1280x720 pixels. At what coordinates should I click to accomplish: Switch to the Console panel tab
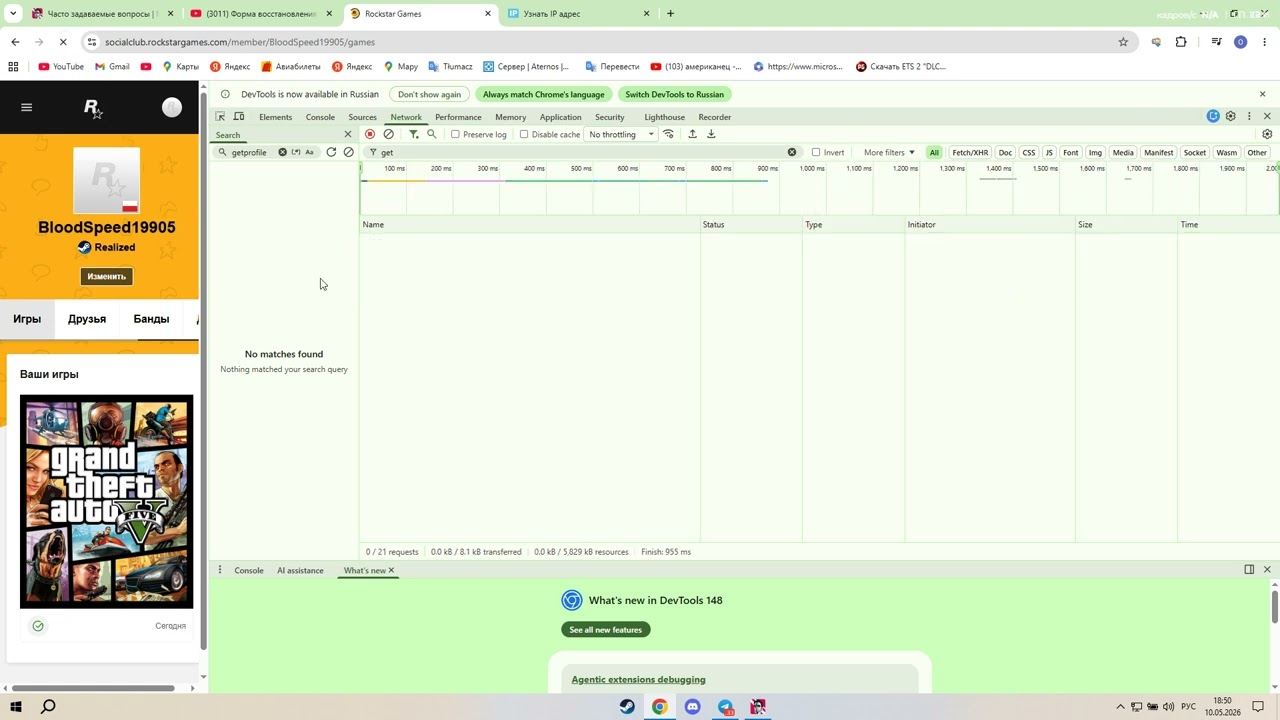(320, 117)
